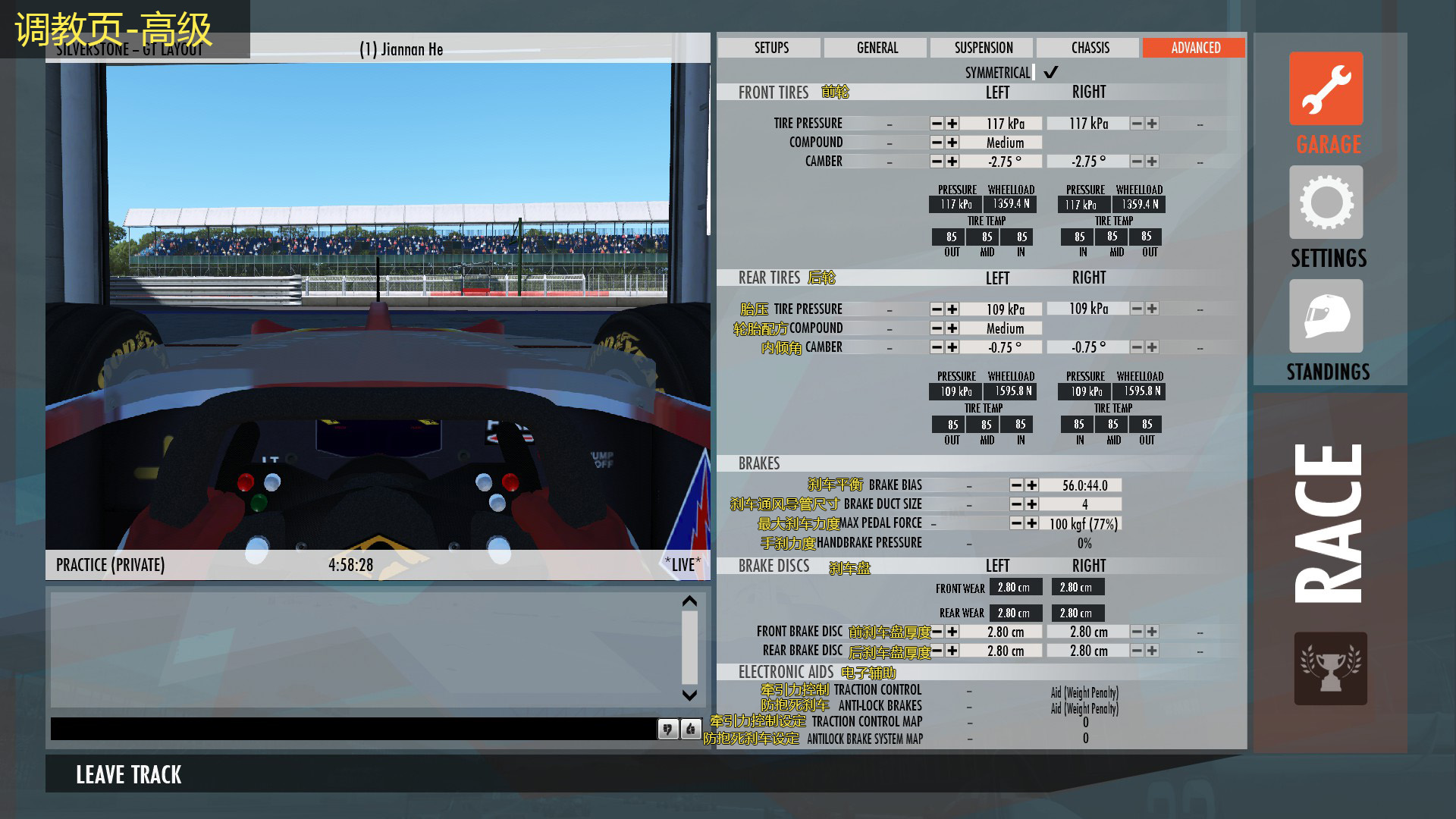1456x819 pixels.
Task: Click handbrake pressure 0% value
Action: (1084, 543)
